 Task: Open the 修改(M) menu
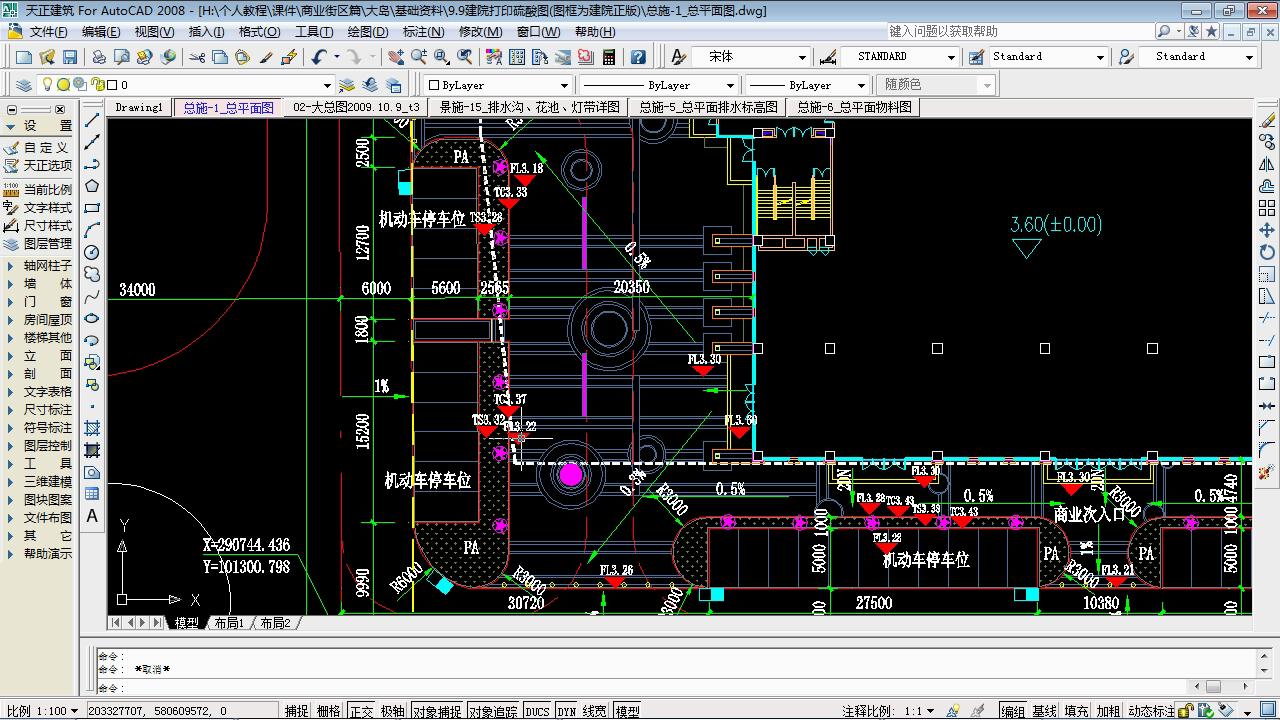pos(480,31)
